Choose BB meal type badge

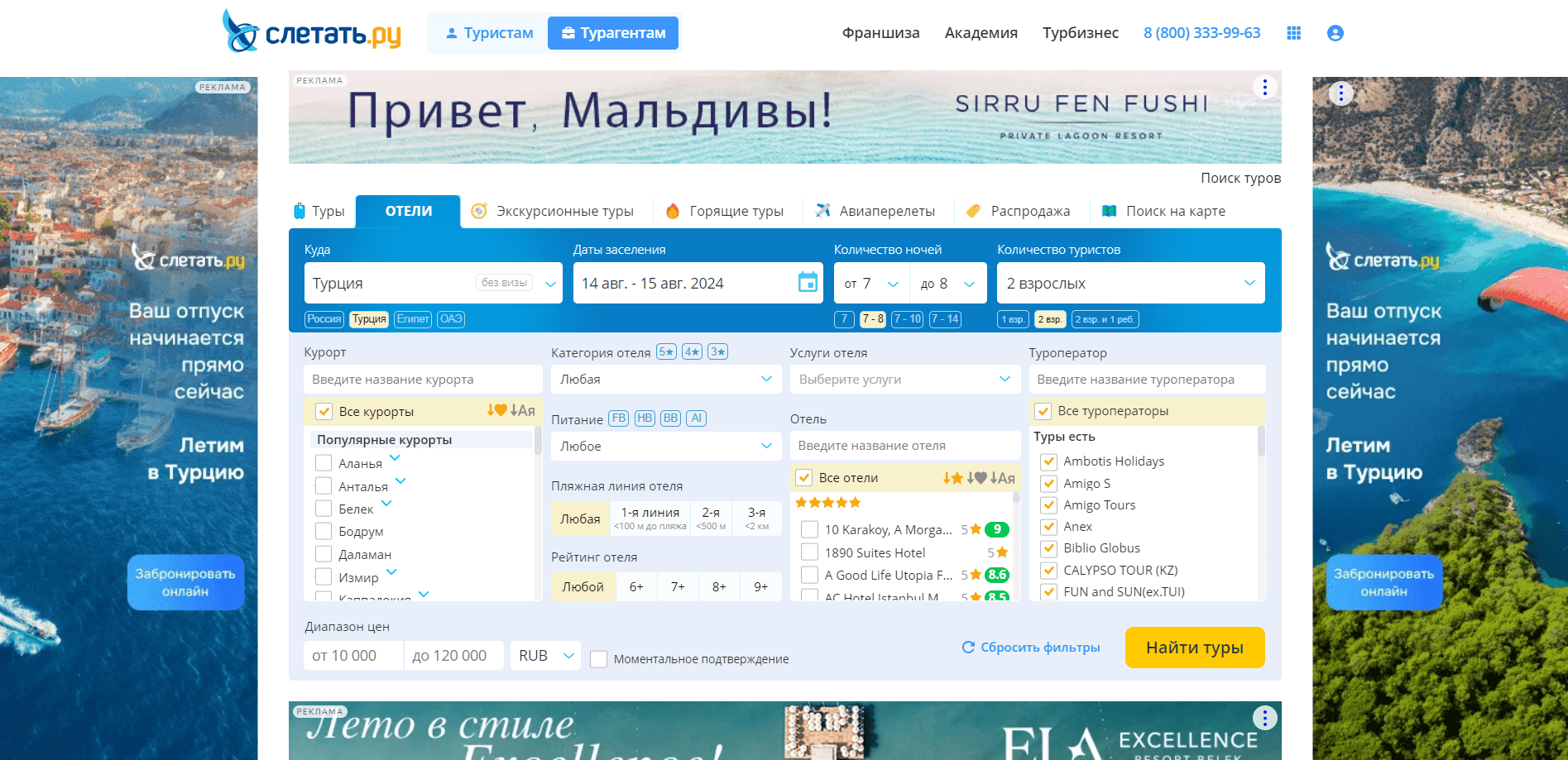[x=671, y=418]
